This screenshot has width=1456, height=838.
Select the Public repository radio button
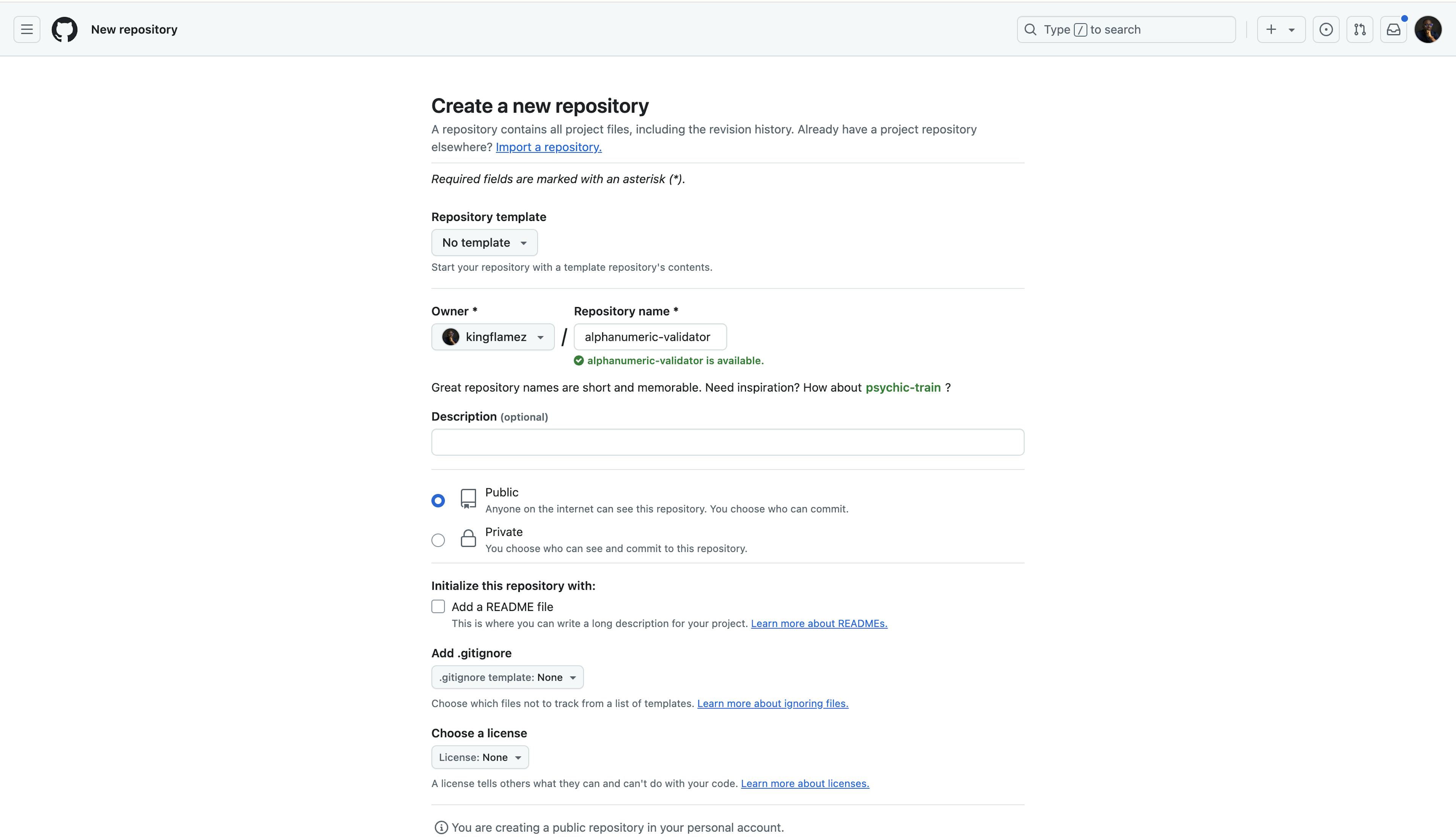[438, 500]
